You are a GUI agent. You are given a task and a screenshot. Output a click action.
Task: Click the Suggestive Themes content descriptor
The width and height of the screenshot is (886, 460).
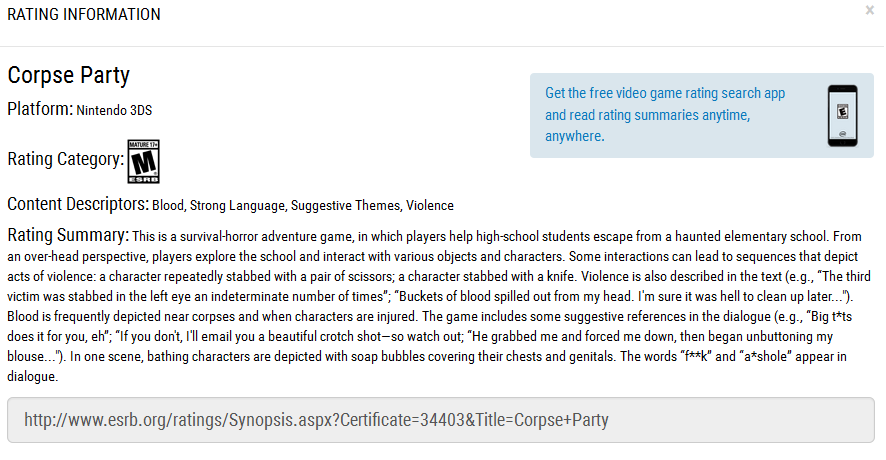coord(345,206)
